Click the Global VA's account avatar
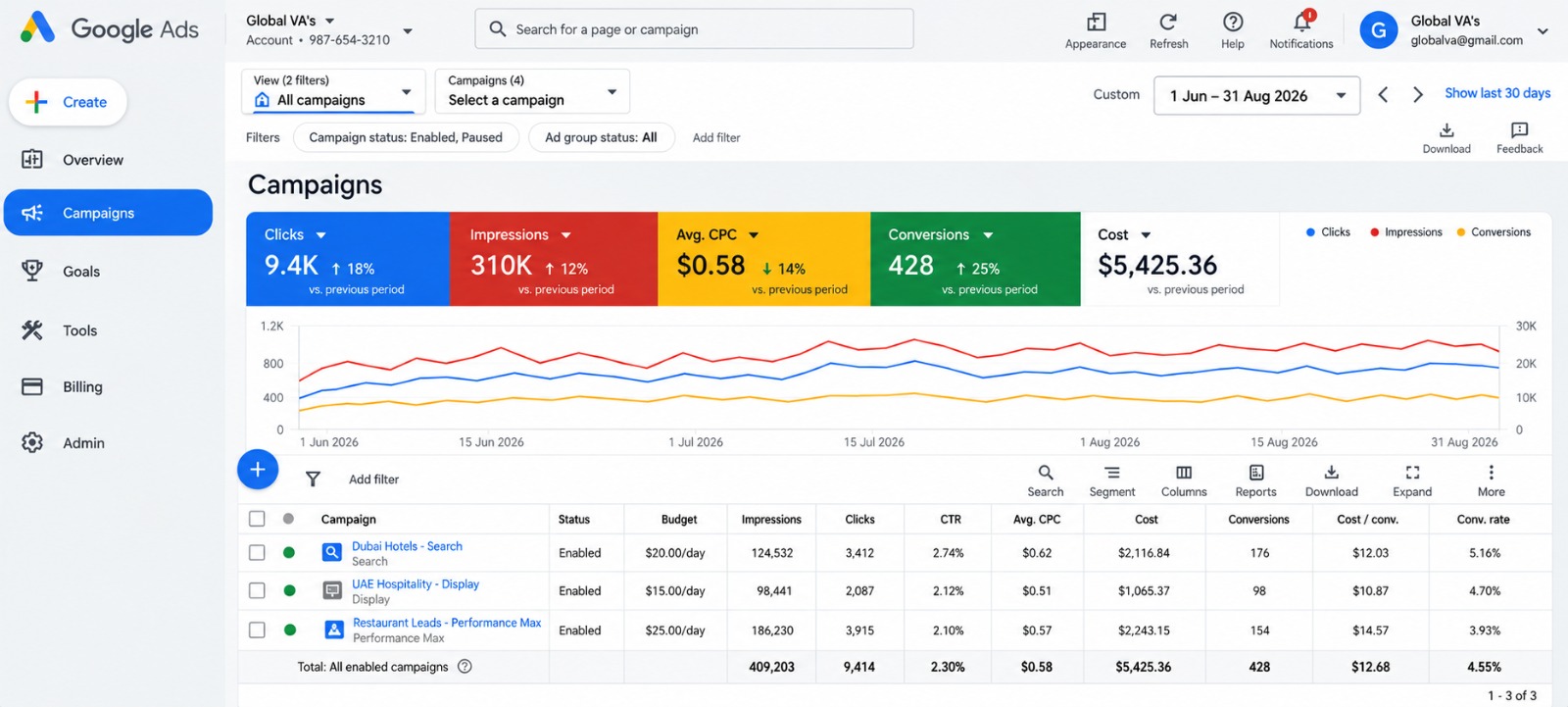The height and width of the screenshot is (707, 1568). 1378,30
